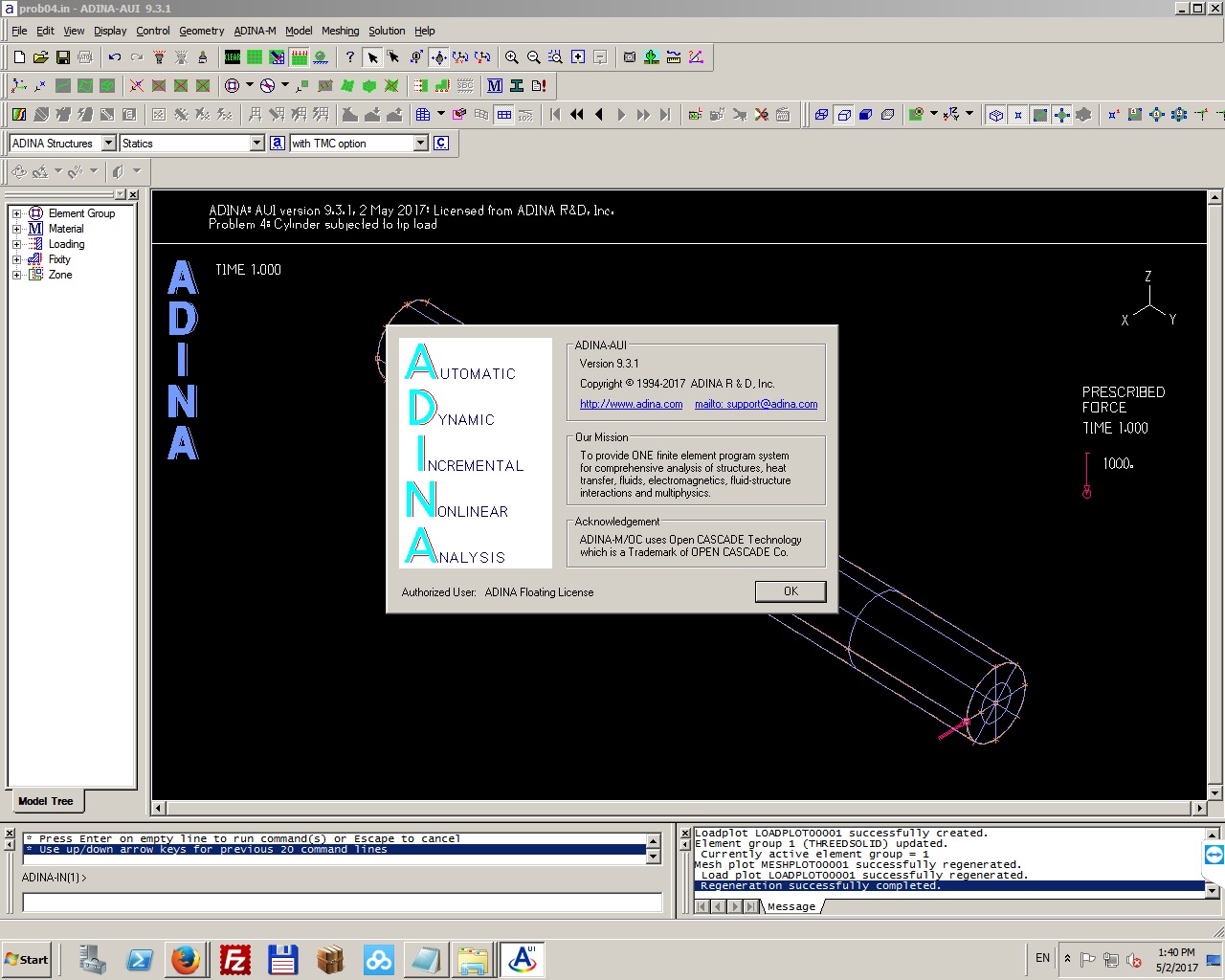
Task: Click the Define Points icon with XYZ axes
Action: pos(19,86)
